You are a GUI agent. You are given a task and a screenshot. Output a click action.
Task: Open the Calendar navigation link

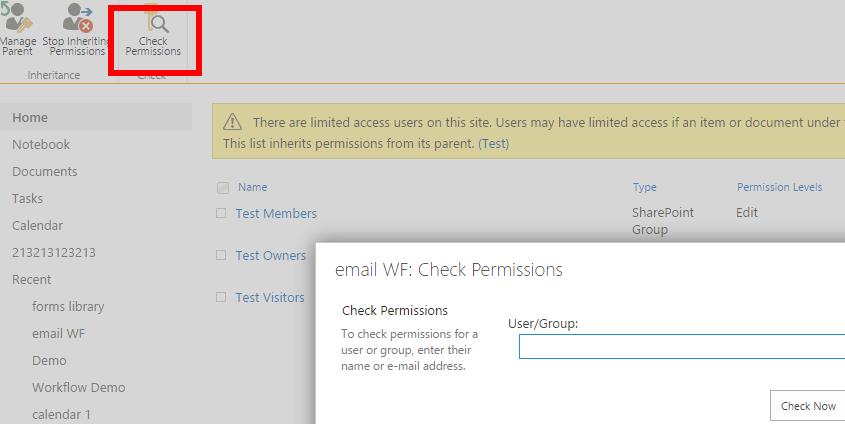(x=37, y=225)
